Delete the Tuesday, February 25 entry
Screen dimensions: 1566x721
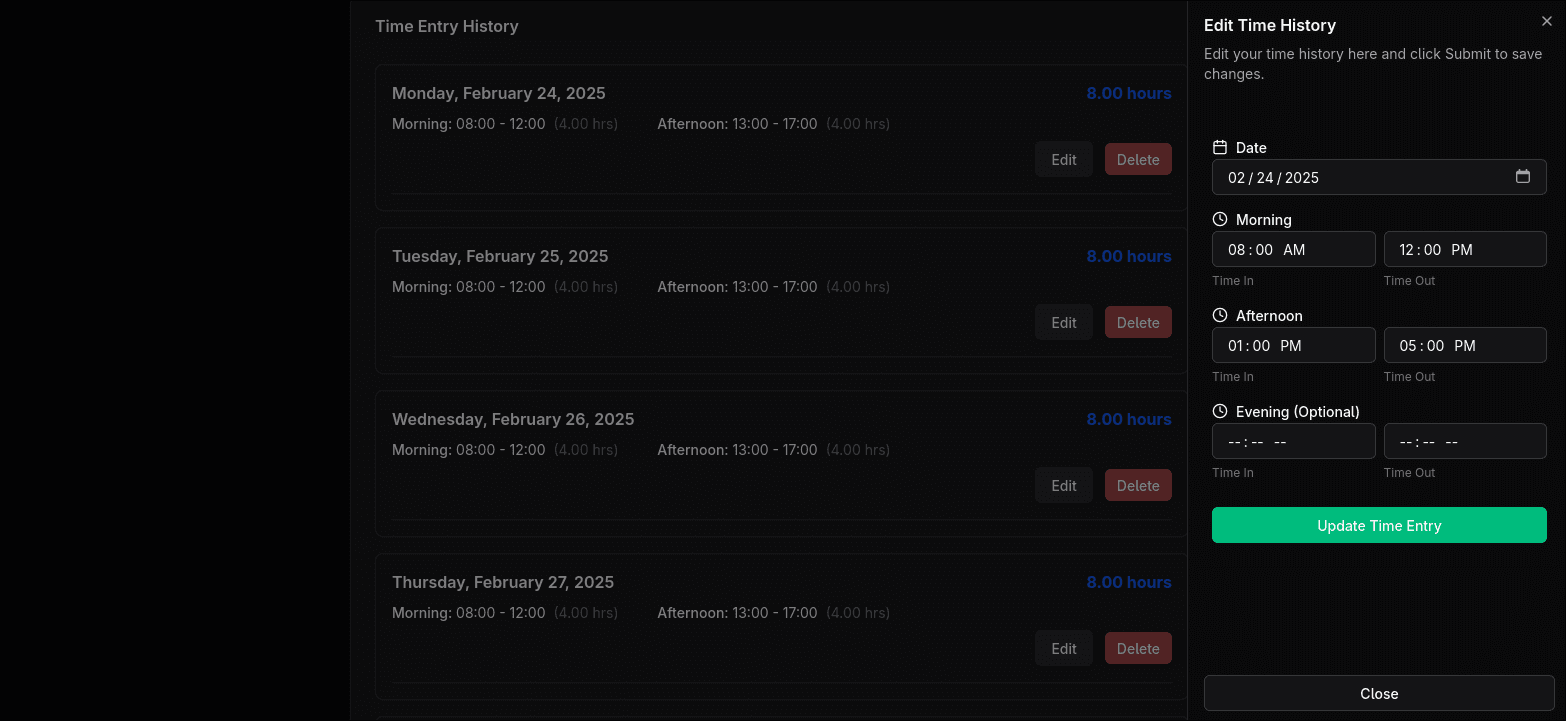[1137, 321]
